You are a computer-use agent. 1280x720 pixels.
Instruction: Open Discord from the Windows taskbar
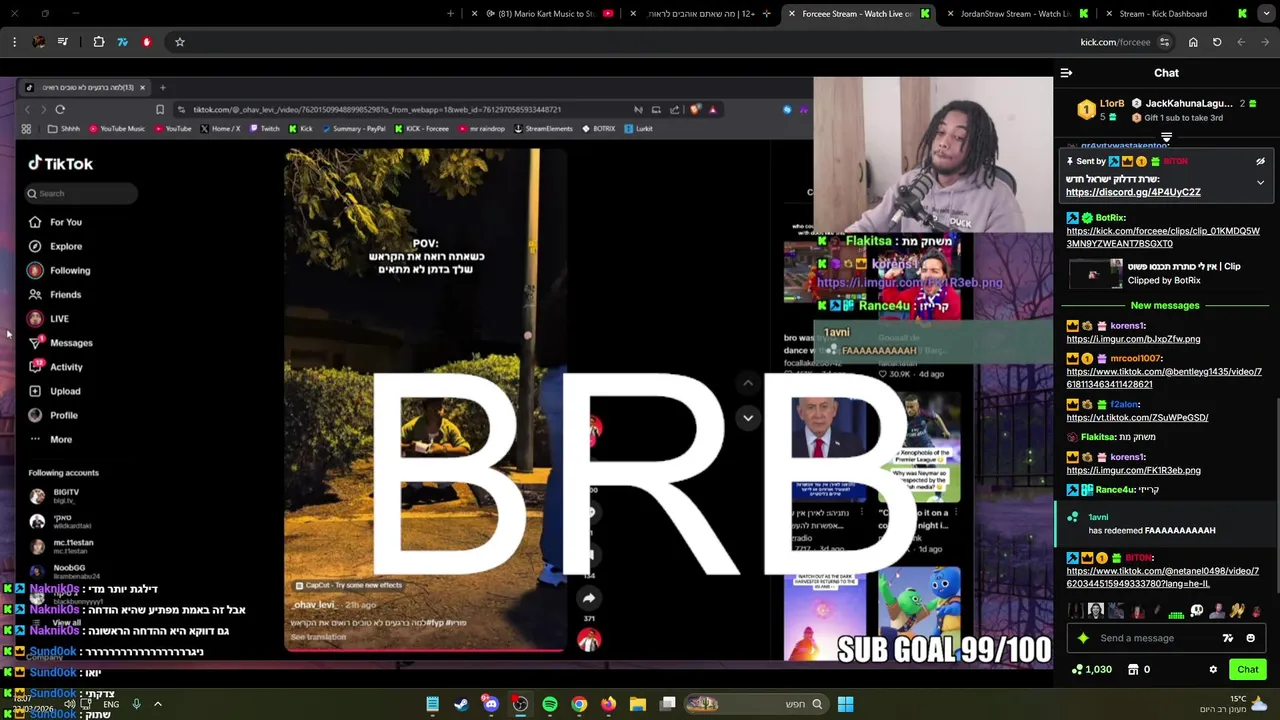pyautogui.click(x=491, y=704)
